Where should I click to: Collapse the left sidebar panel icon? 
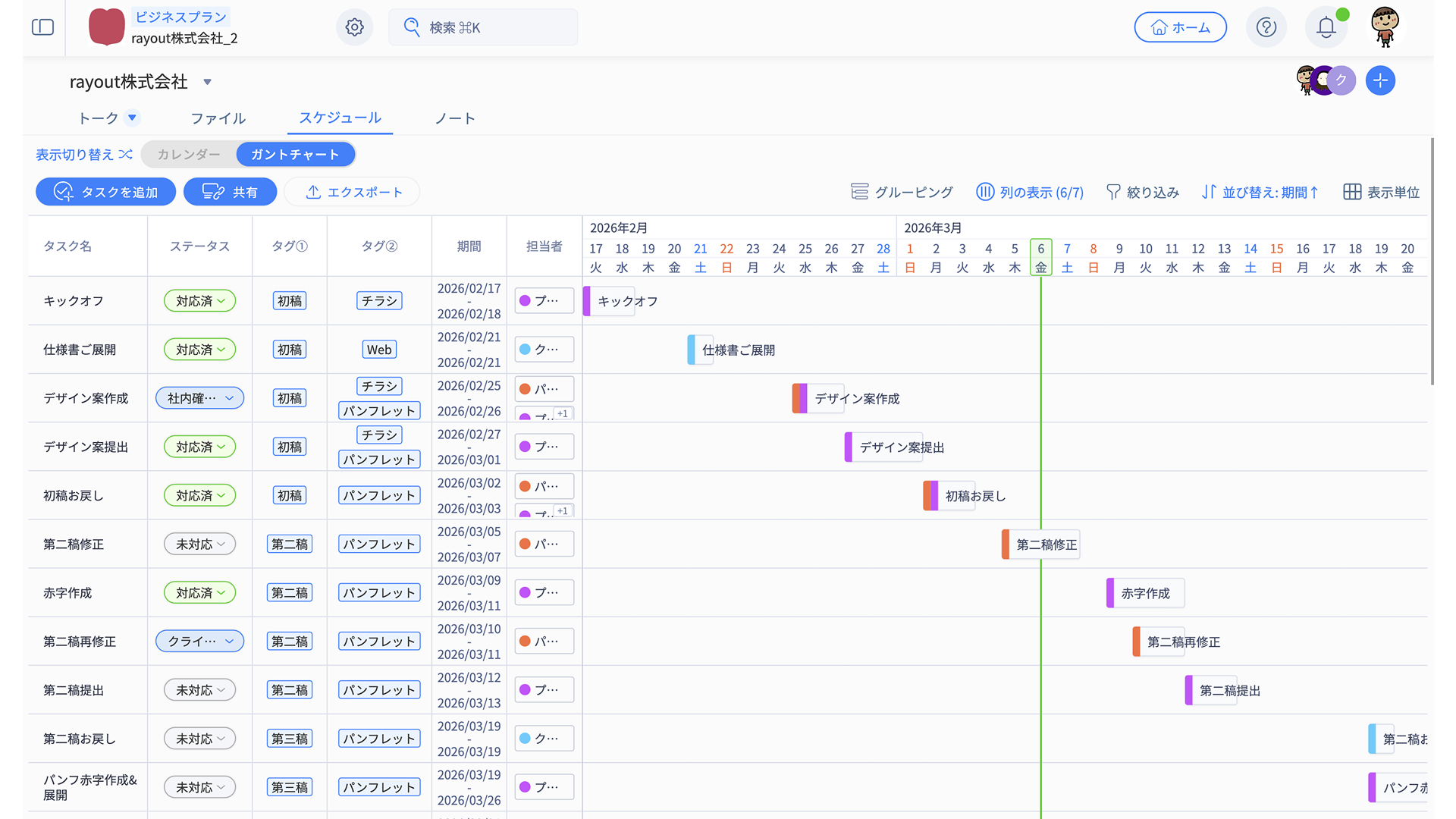42,27
